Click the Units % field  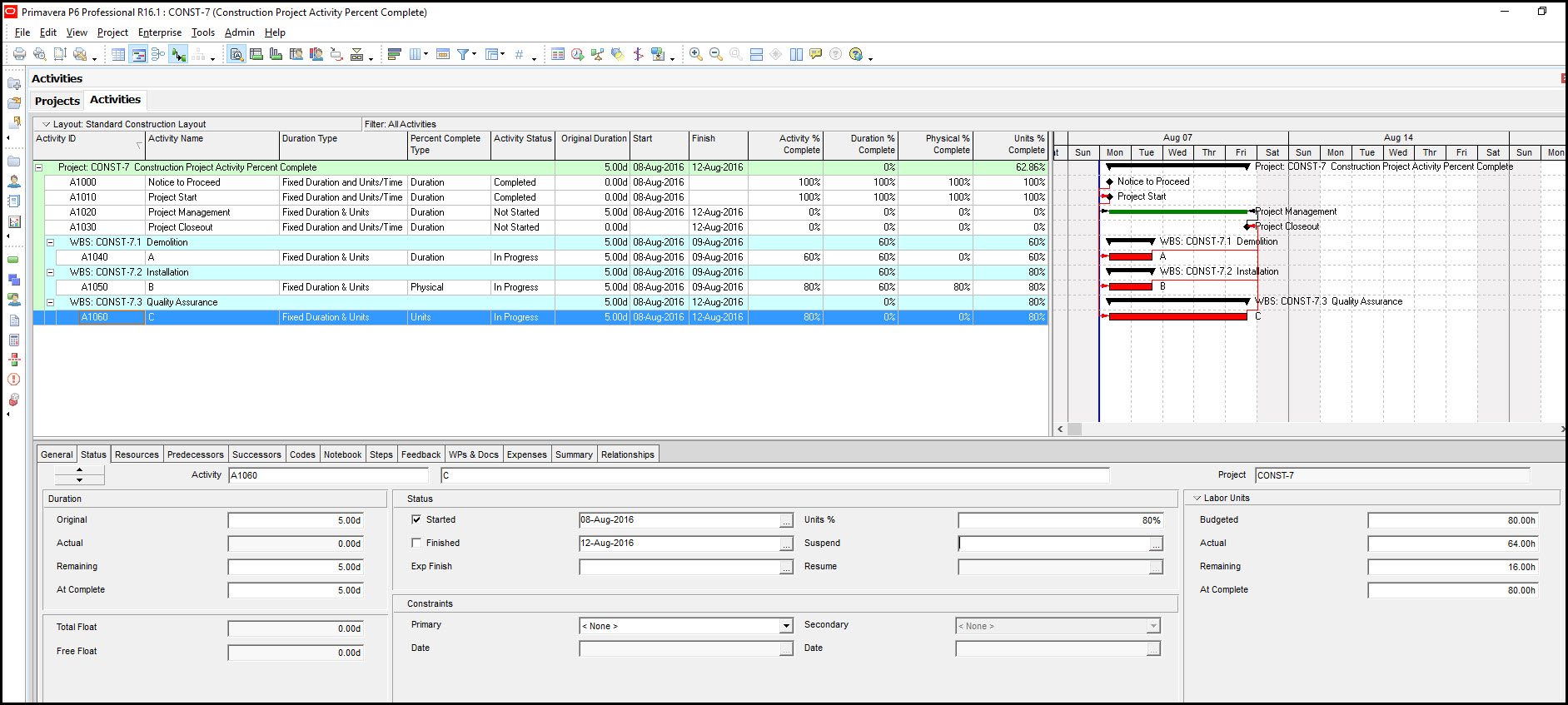tap(1060, 520)
